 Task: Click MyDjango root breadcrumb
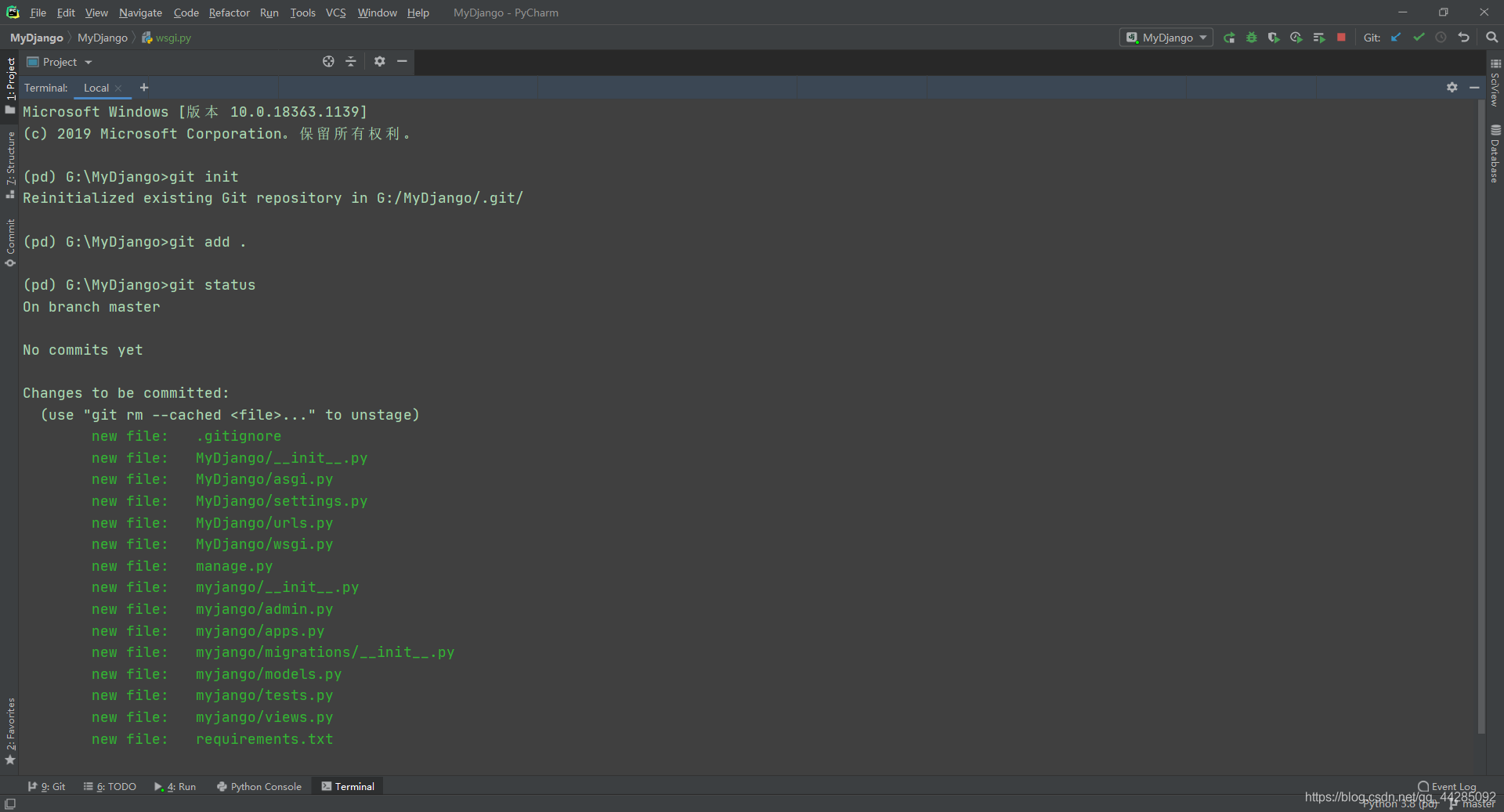[x=37, y=38]
